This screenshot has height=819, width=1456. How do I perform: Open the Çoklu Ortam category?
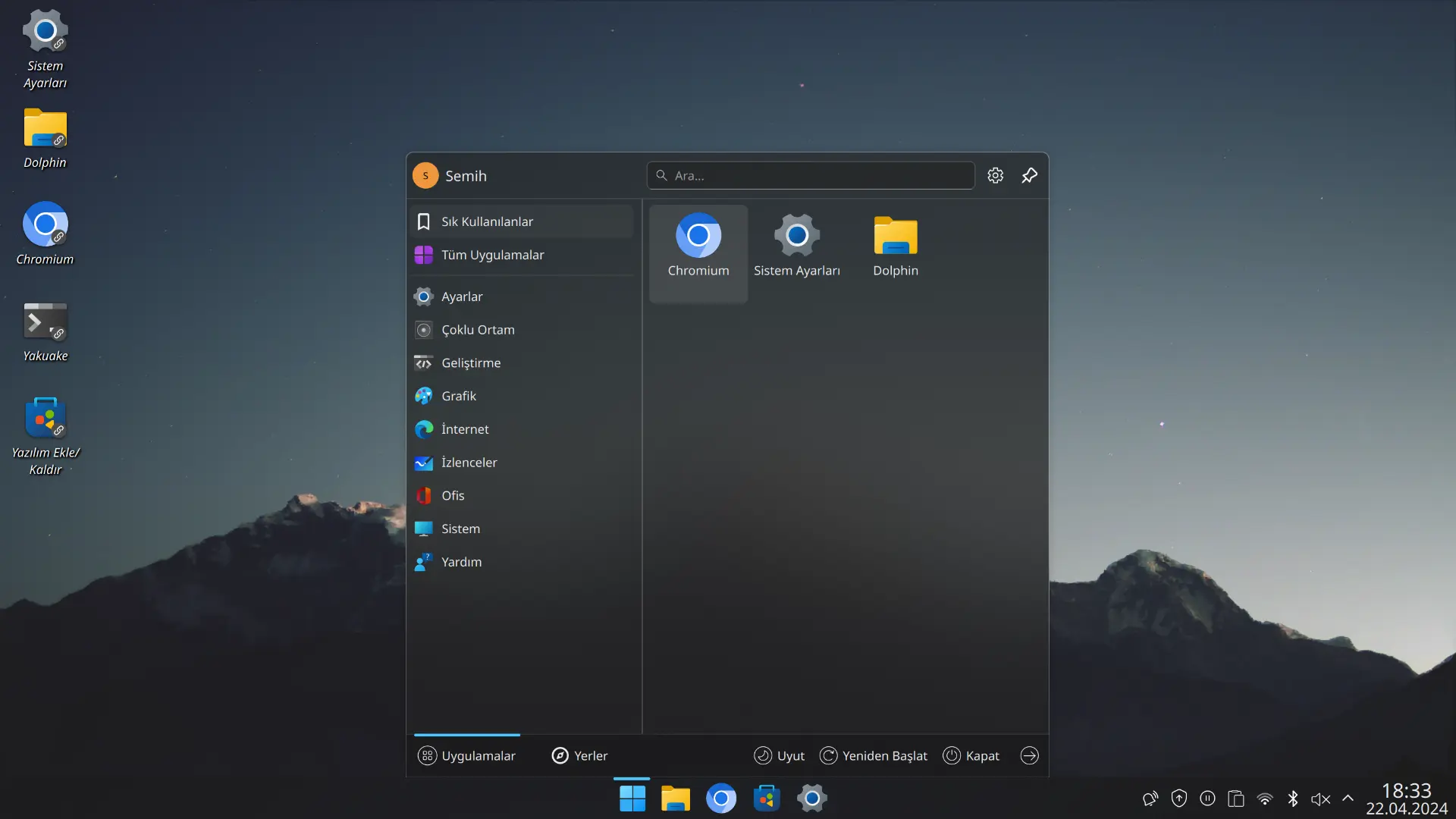(522, 330)
